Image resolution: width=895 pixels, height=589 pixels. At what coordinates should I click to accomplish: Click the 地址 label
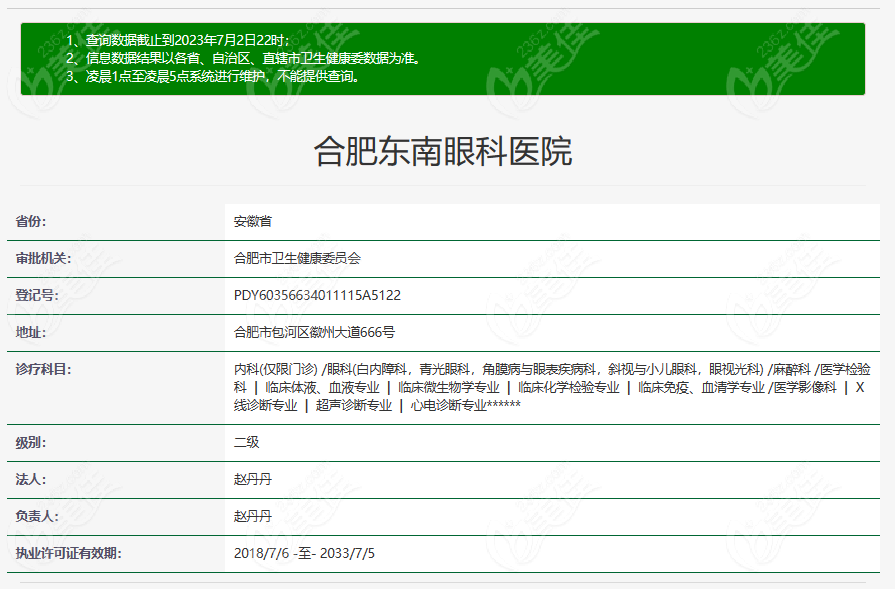(x=31, y=332)
